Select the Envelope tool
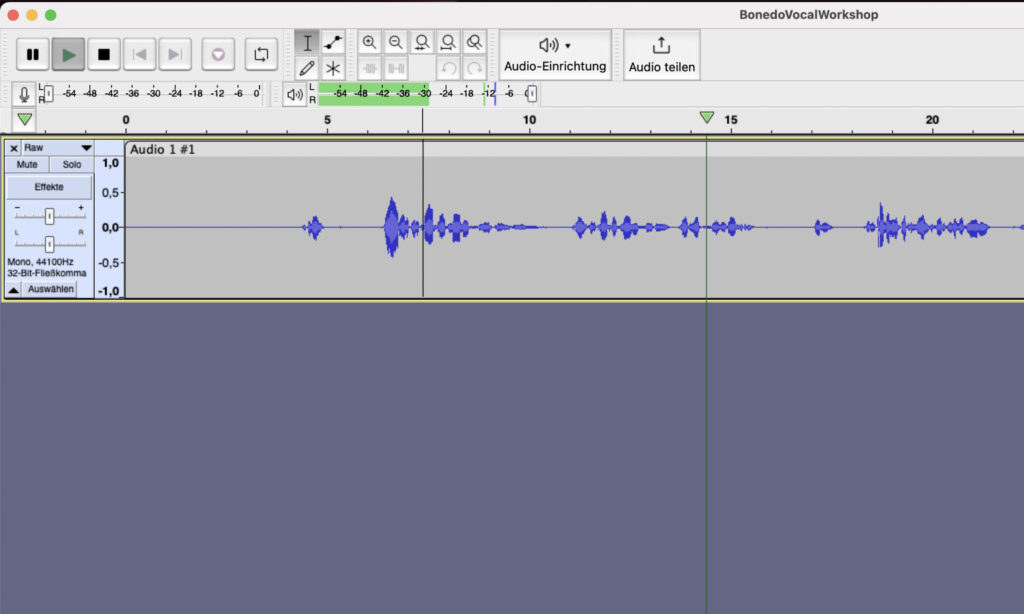The width and height of the screenshot is (1024, 614). (x=333, y=42)
